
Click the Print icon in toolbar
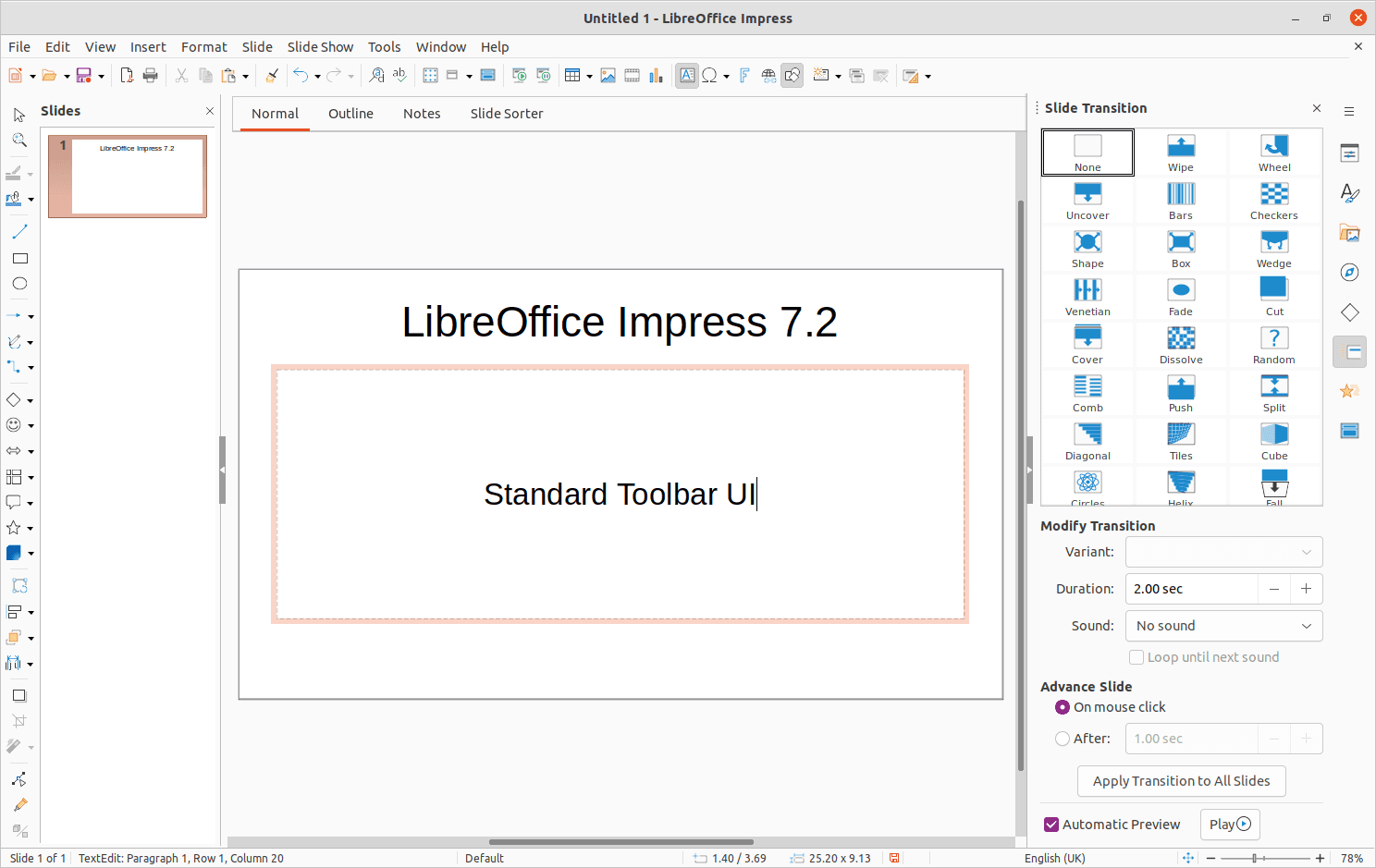(151, 76)
